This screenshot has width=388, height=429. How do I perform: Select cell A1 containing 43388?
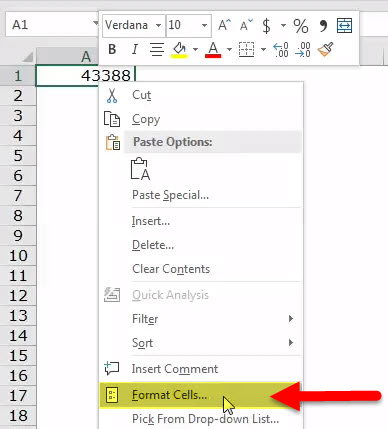point(85,76)
